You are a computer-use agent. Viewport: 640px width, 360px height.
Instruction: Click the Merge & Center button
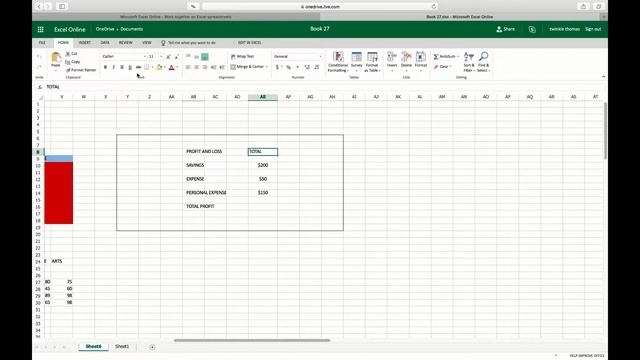pos(249,67)
